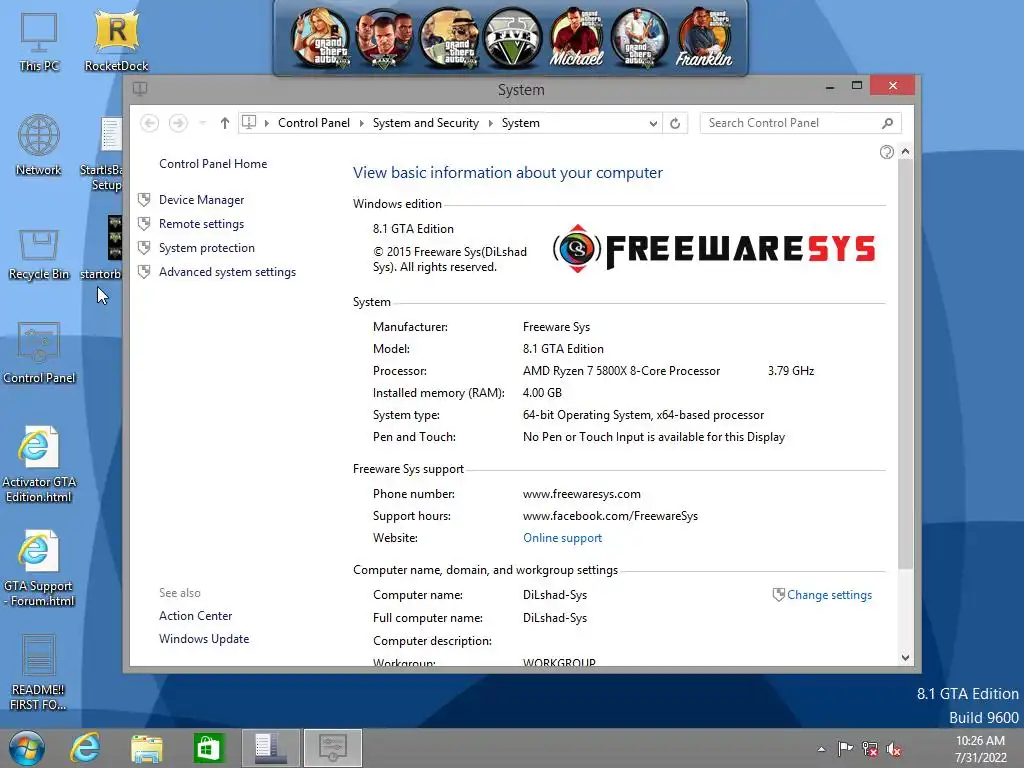The image size is (1024, 768).
Task: Click the system icon in title bar
Action: (140, 89)
